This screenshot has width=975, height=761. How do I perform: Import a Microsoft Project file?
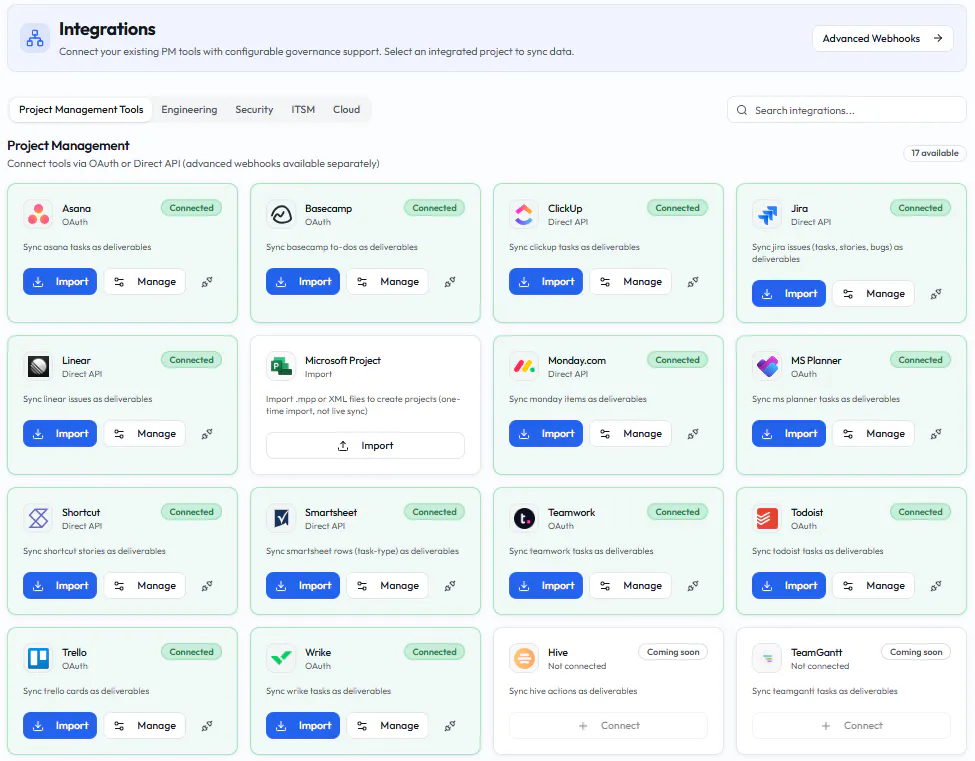coord(365,446)
